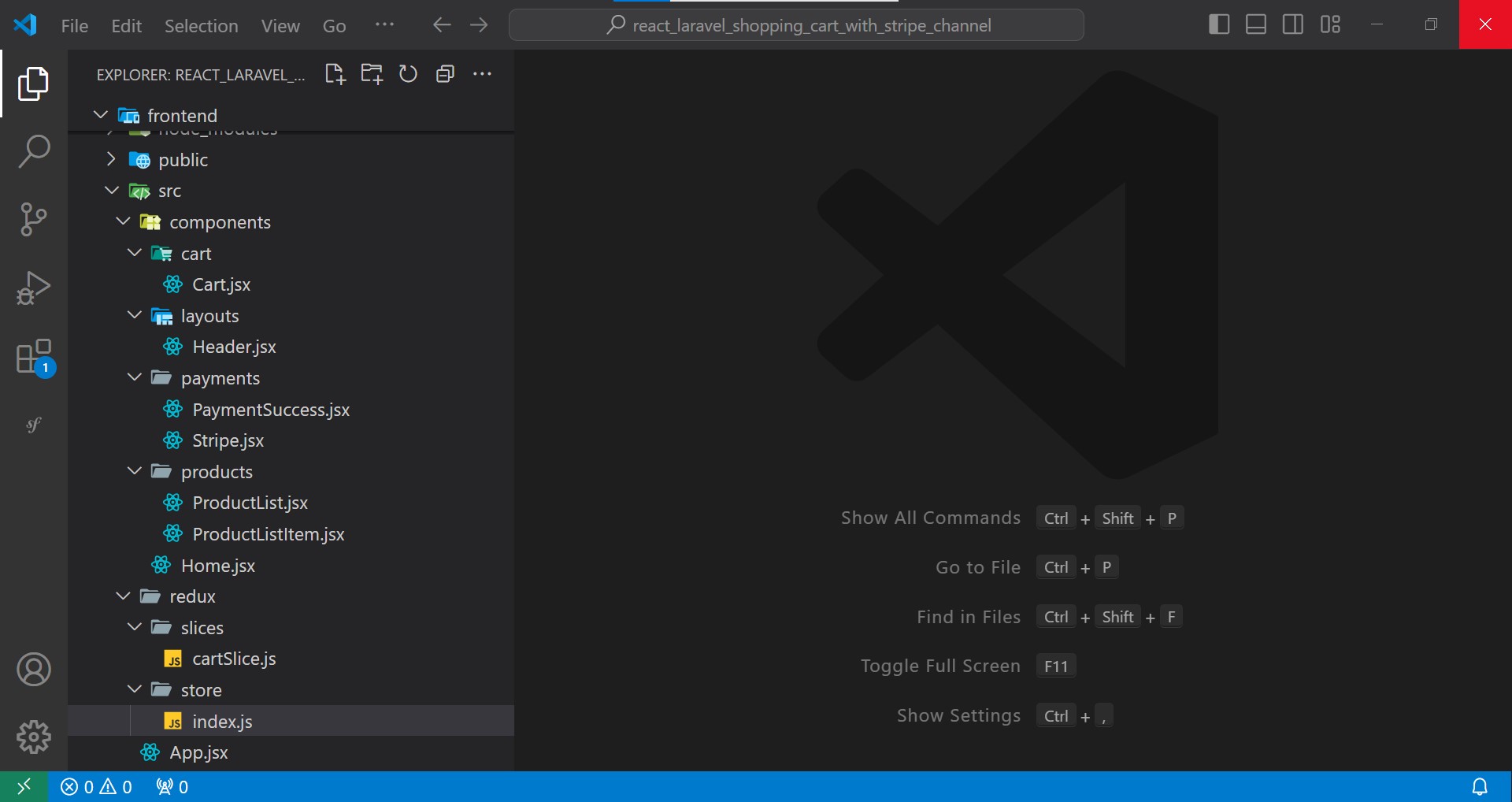The height and width of the screenshot is (802, 1512).
Task: Open forwarded ports indicator in status bar
Action: [172, 786]
